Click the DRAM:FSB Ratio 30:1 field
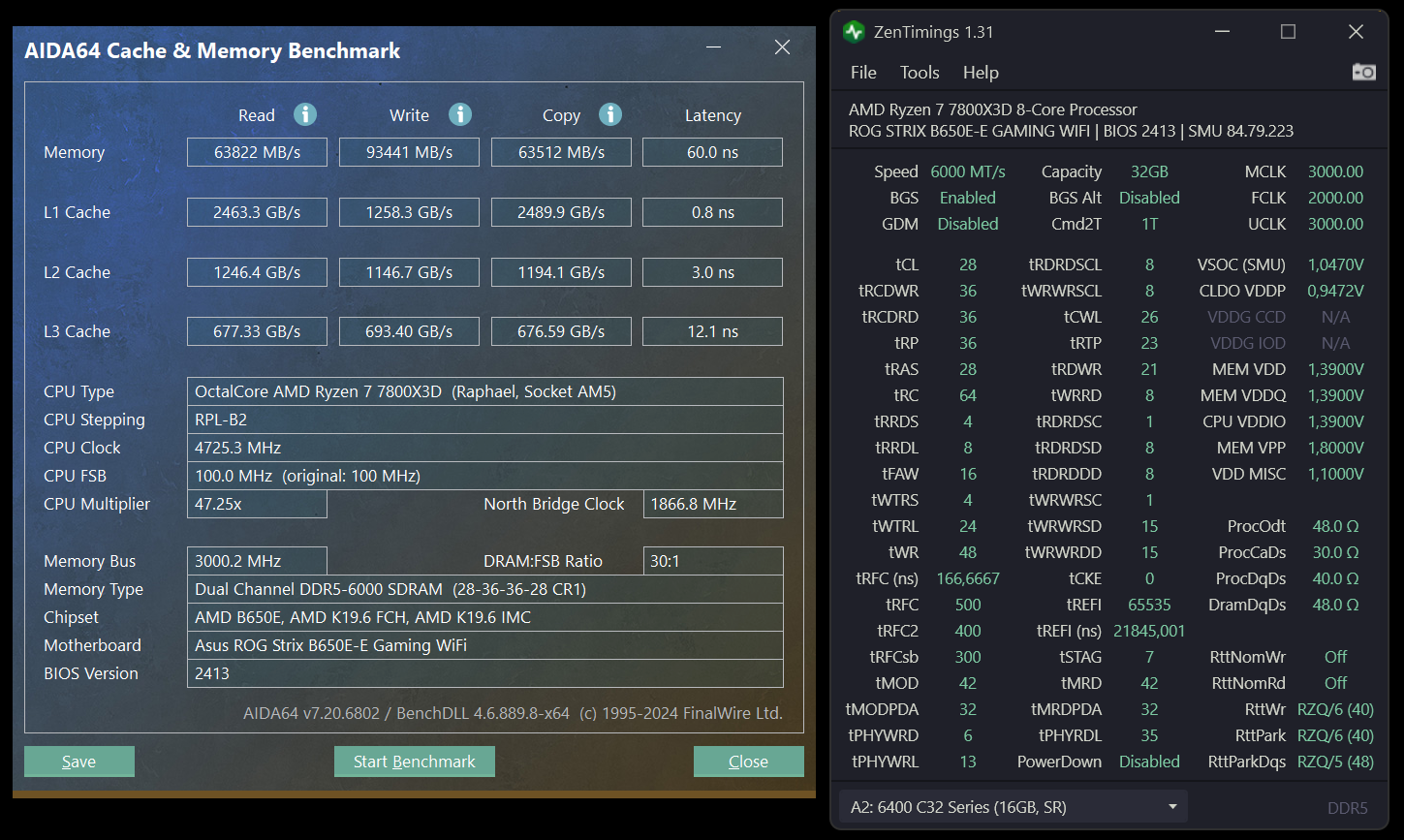 coord(713,561)
